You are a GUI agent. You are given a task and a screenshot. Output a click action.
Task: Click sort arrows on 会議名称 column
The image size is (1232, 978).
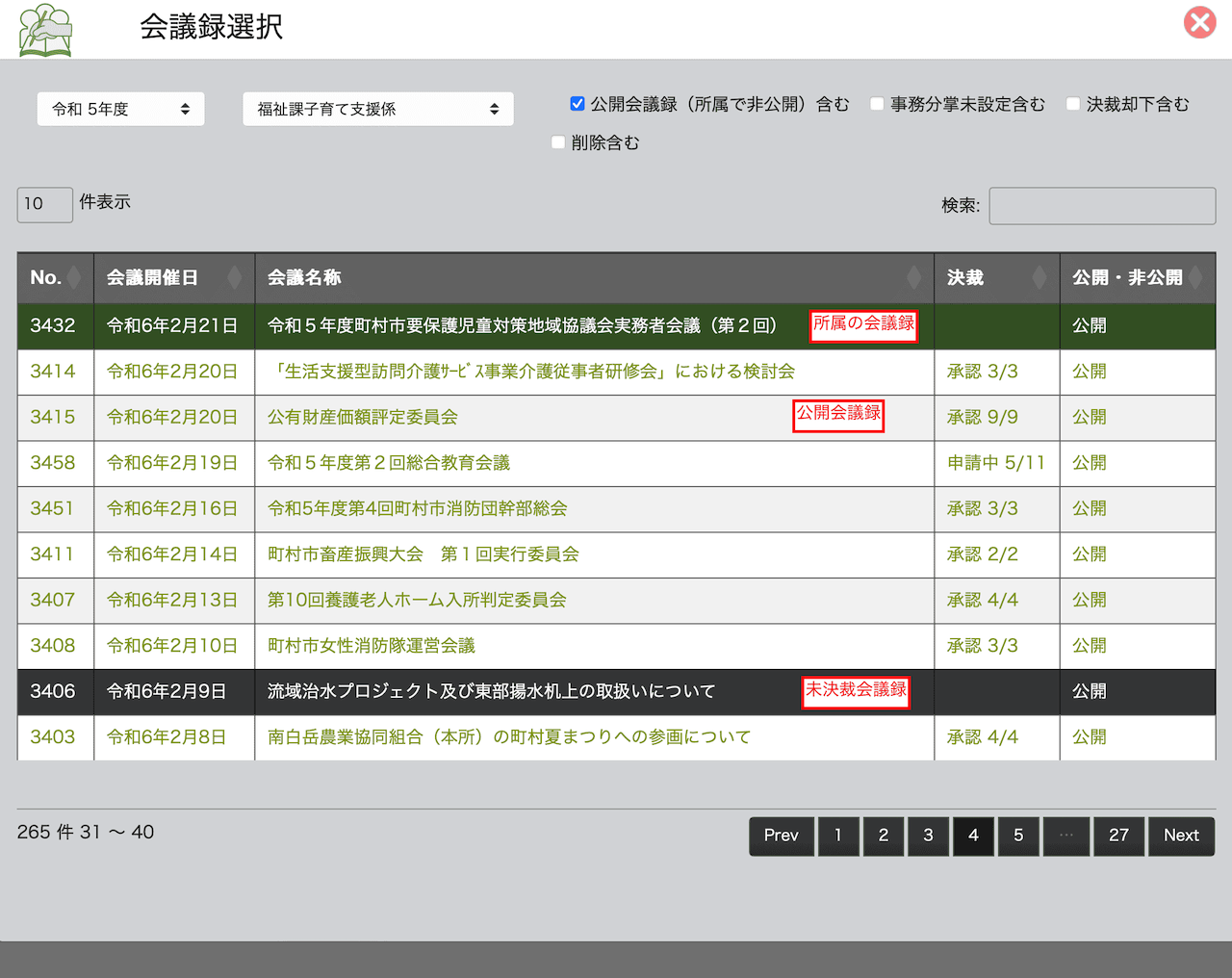(x=913, y=278)
